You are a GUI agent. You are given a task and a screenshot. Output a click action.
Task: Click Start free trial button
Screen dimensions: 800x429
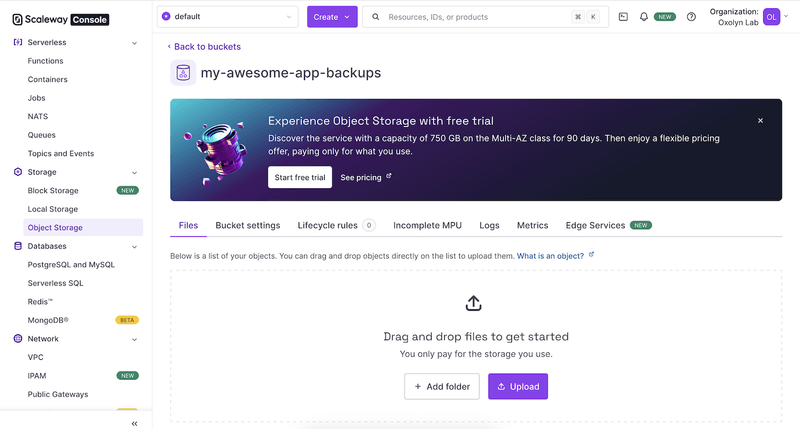pyautogui.click(x=300, y=177)
